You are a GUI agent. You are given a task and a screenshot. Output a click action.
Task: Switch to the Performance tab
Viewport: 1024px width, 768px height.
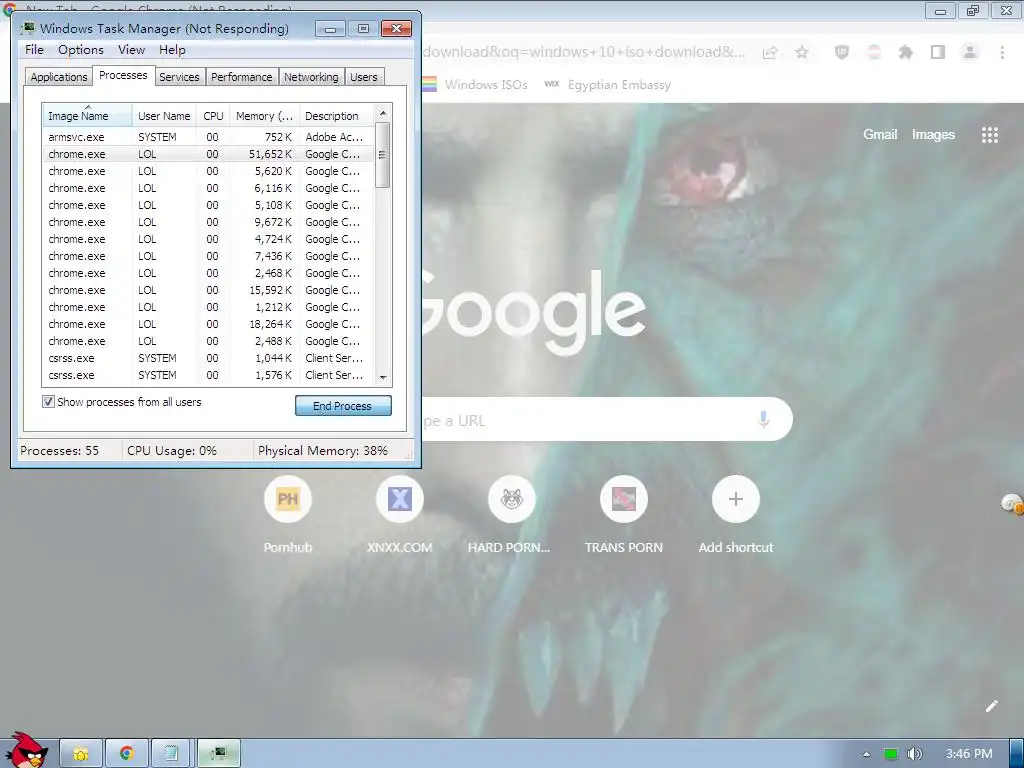click(242, 77)
